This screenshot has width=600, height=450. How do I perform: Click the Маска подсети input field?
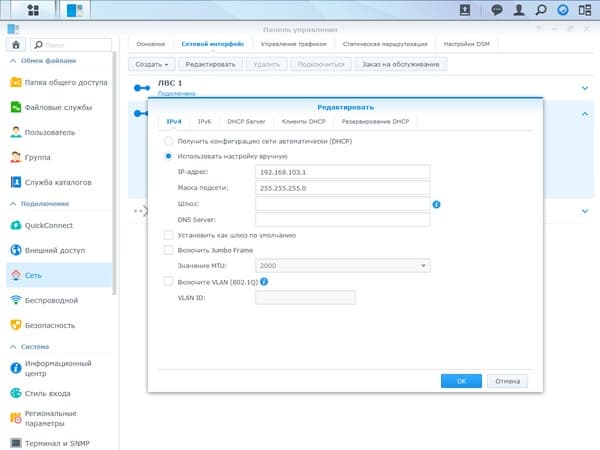[x=342, y=188]
